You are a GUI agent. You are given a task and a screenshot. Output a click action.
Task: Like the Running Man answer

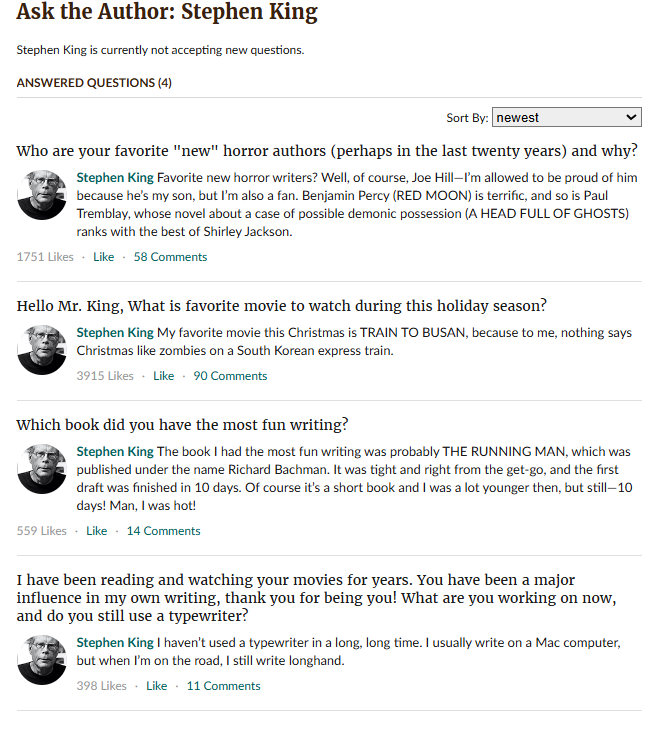point(97,531)
